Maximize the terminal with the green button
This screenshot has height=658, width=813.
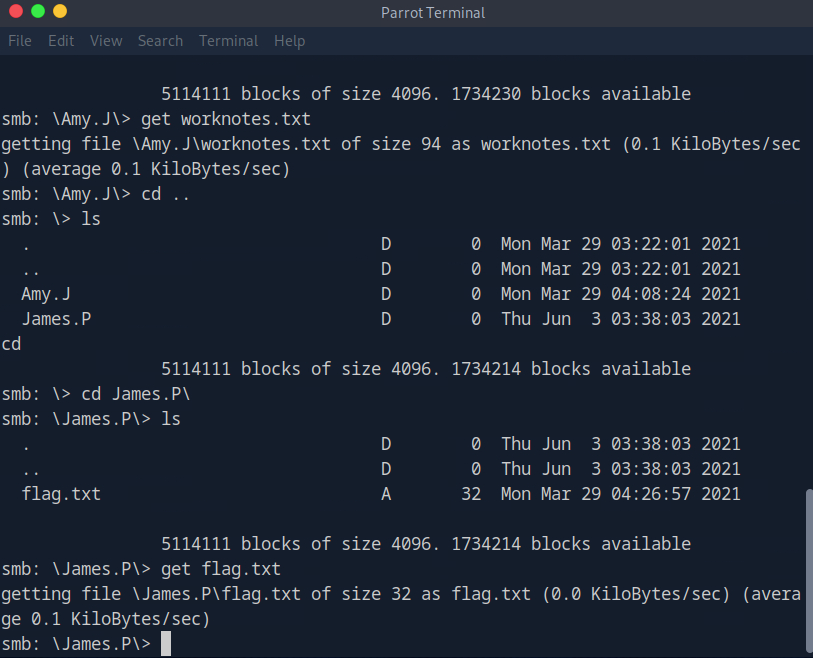pyautogui.click(x=38, y=12)
